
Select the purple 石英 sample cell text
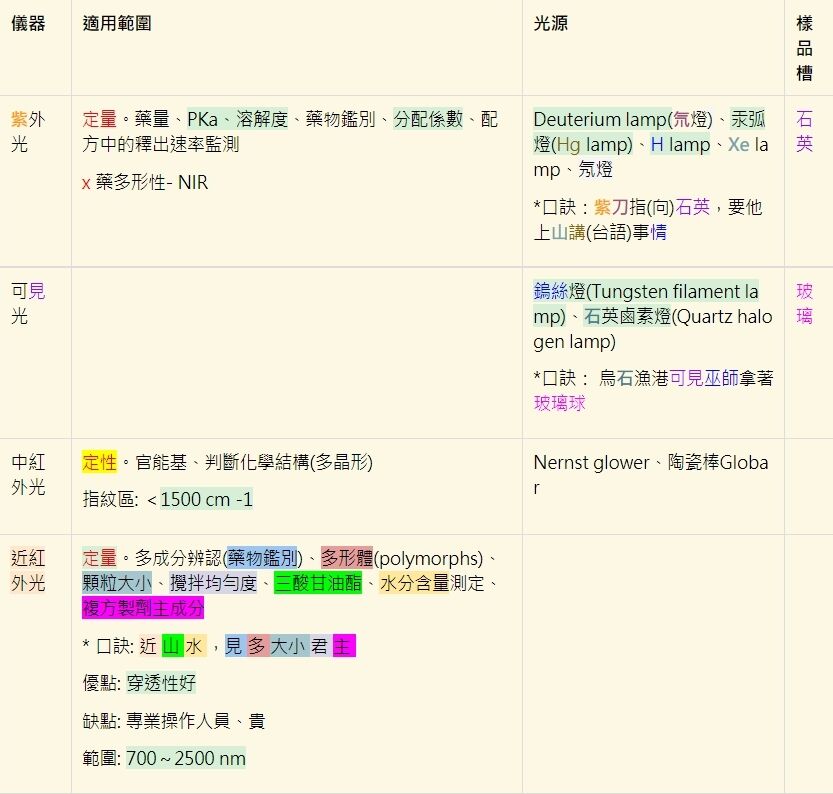pos(804,132)
